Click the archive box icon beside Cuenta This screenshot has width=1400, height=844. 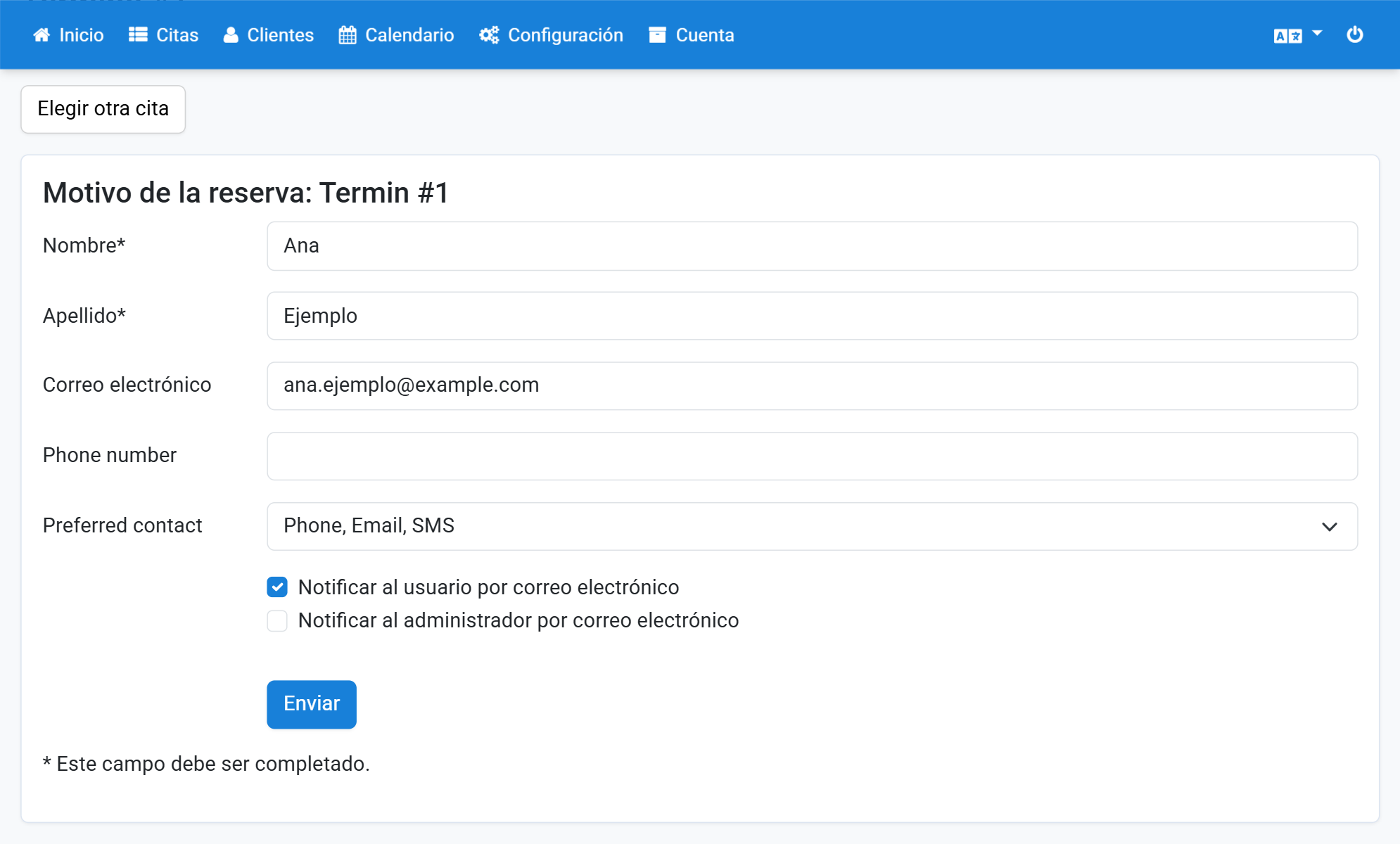pos(657,35)
